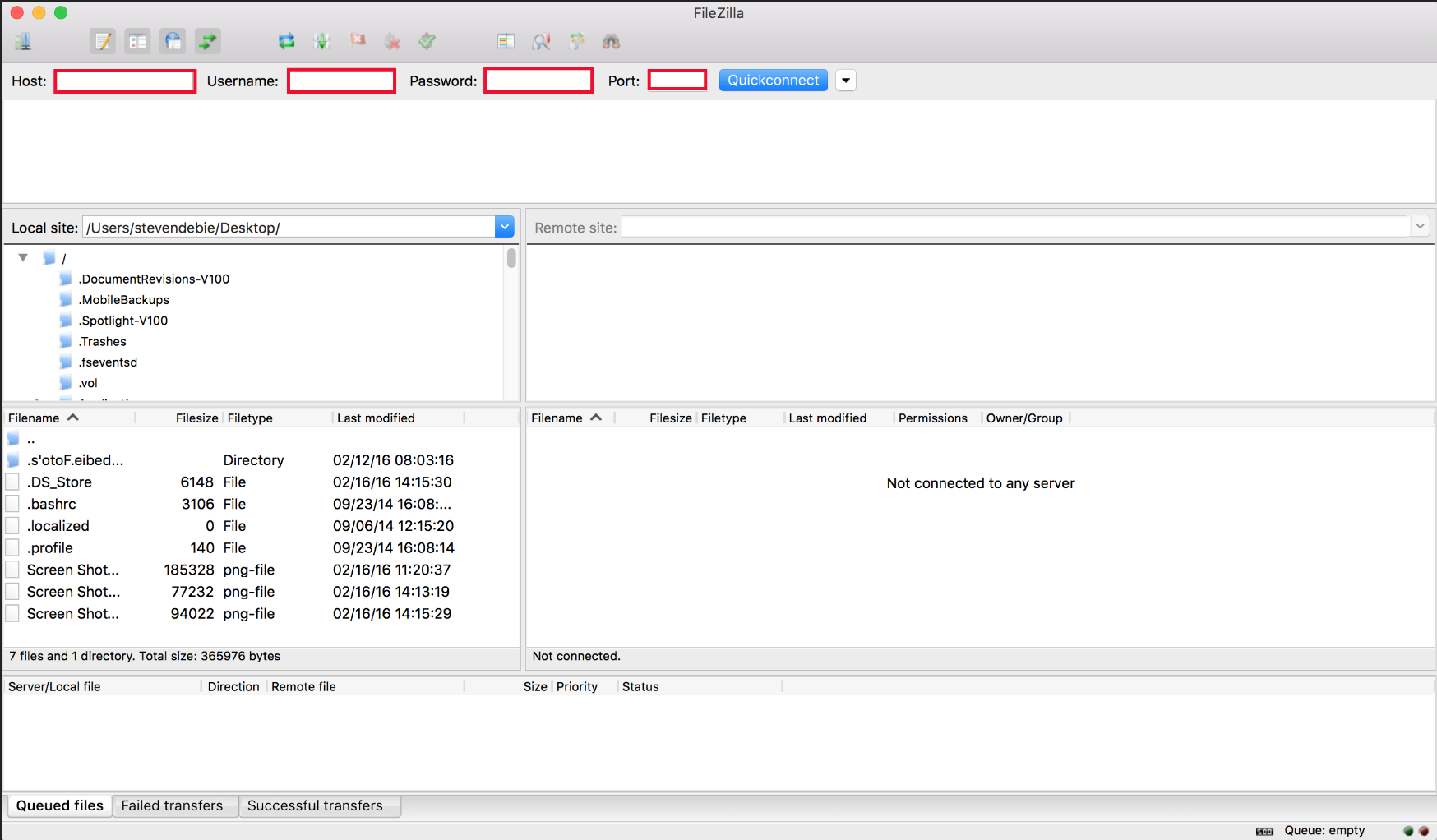Click the file icon next to .bashrc
Viewport: 1437px width, 840px height.
tap(12, 504)
